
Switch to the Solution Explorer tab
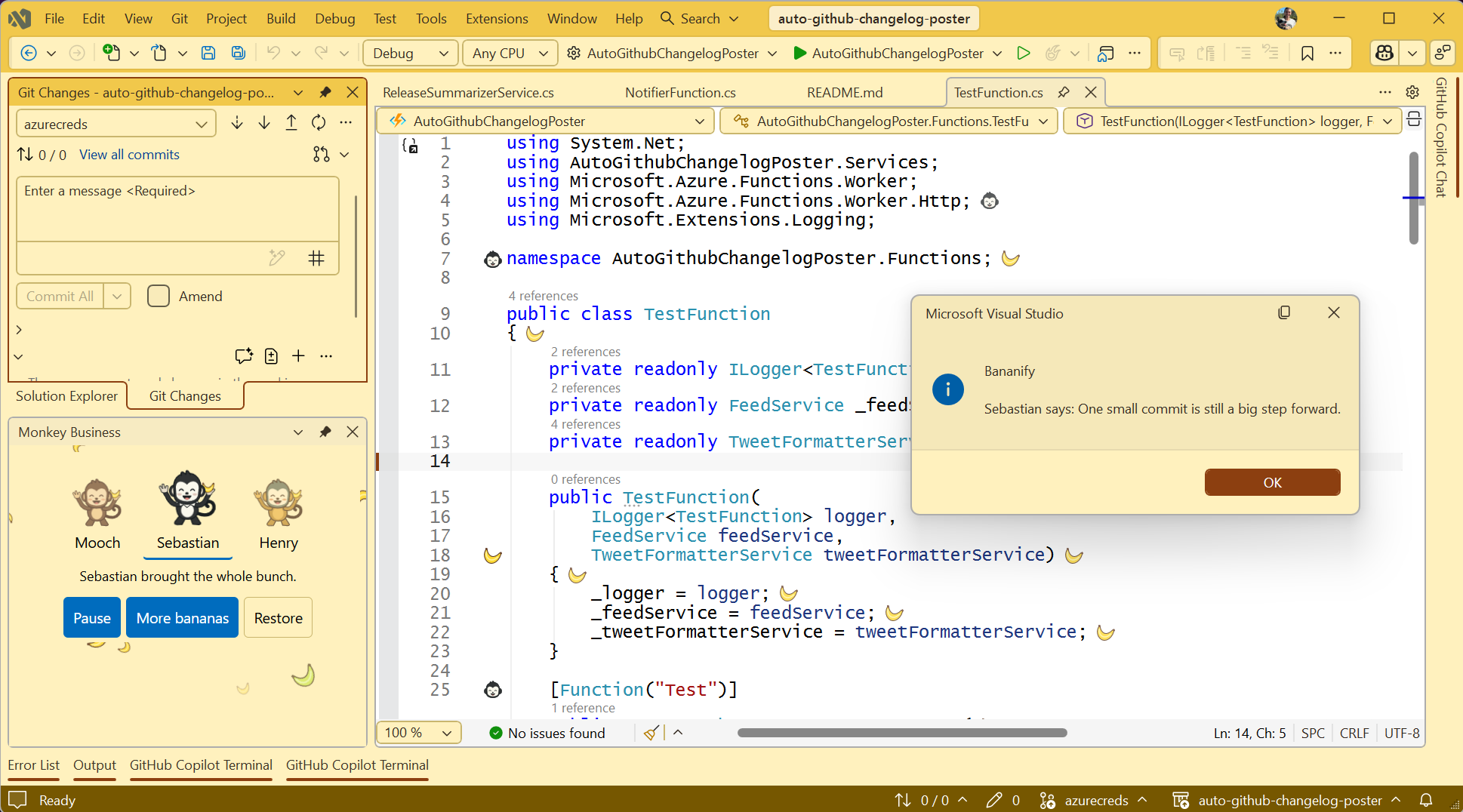[66, 395]
